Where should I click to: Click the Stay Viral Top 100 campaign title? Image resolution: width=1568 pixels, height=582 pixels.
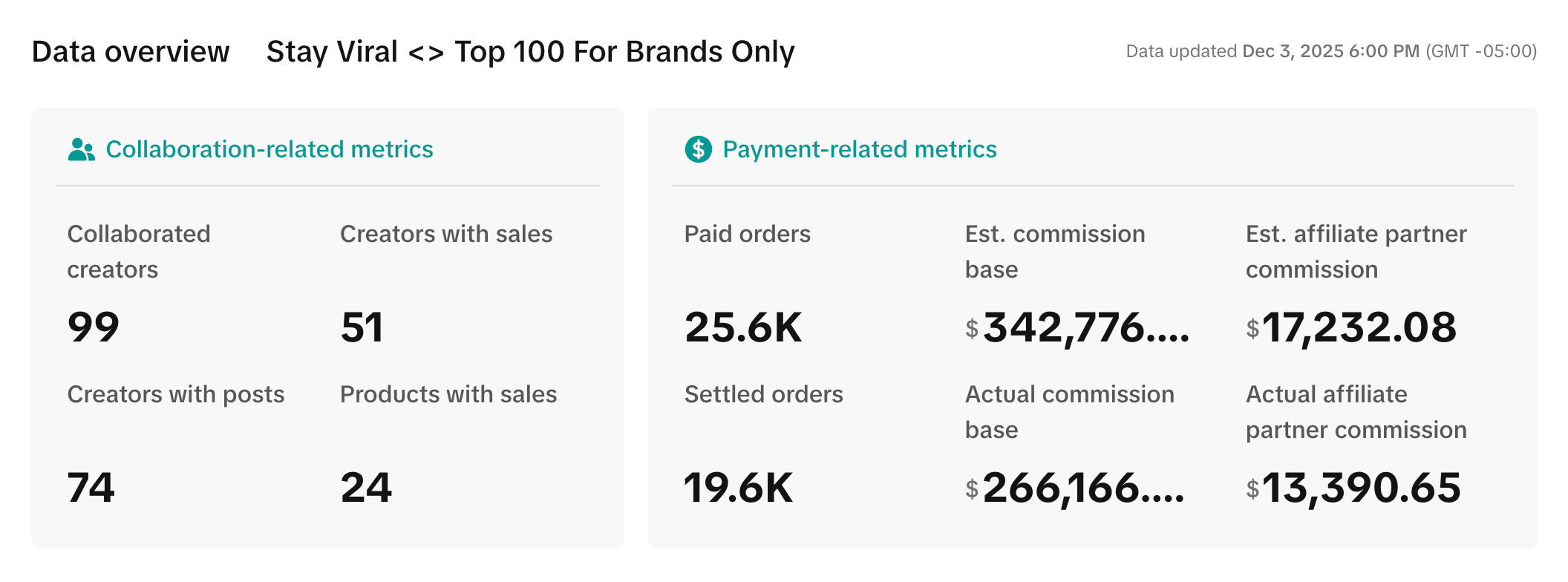[x=530, y=52]
